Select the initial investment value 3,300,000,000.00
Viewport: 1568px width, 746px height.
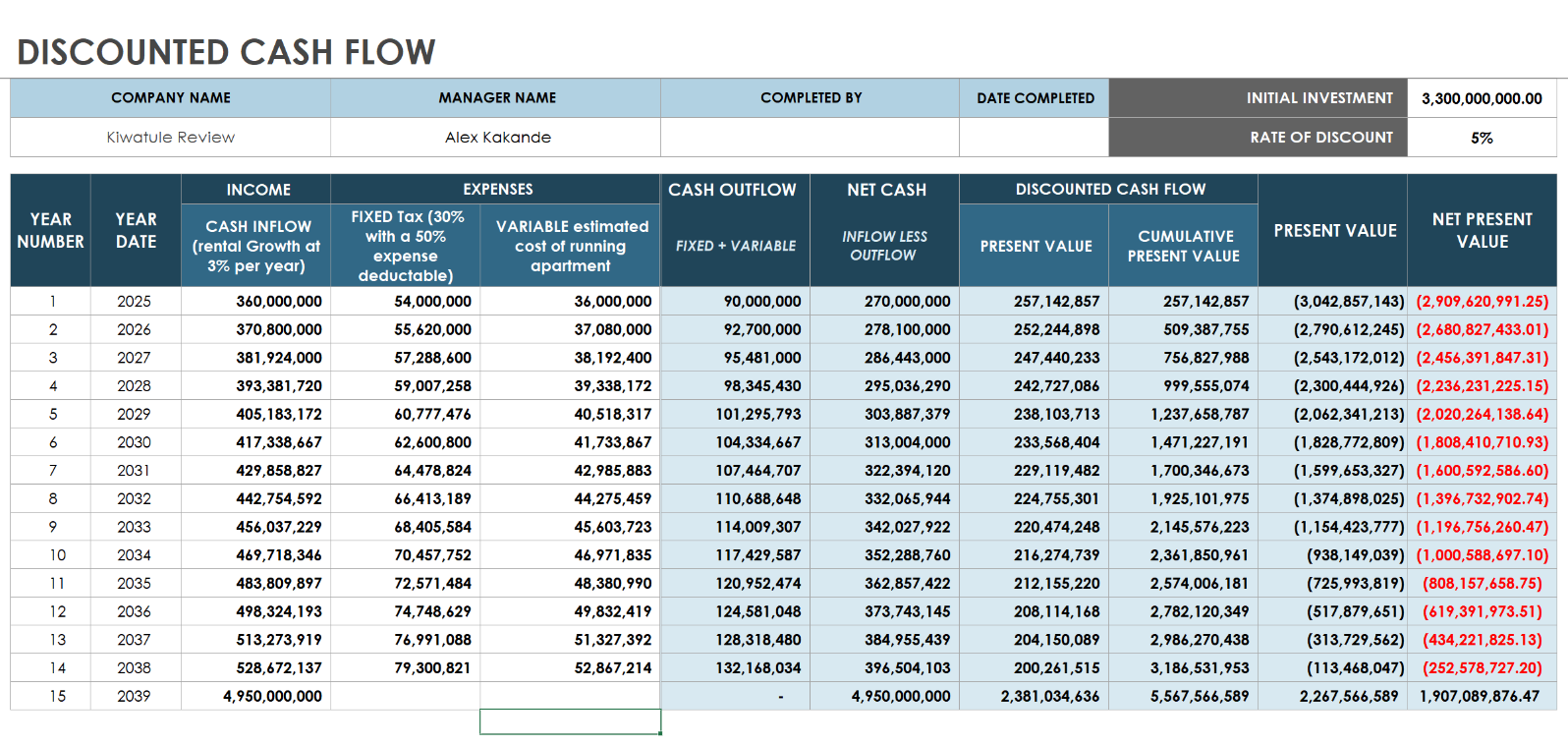pyautogui.click(x=1482, y=98)
